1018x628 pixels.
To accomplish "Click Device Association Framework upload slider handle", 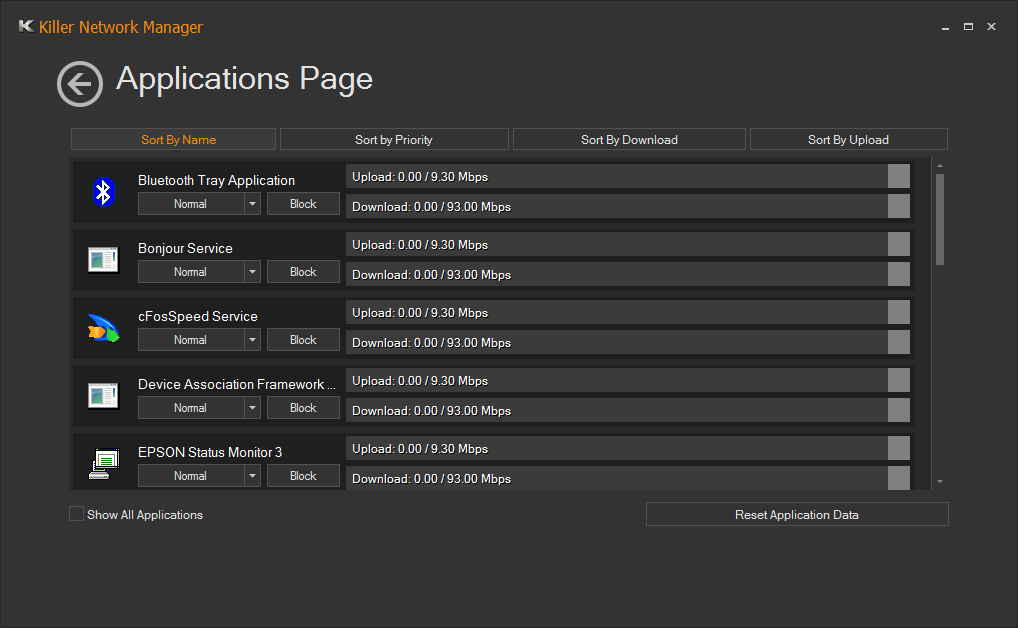I will (x=899, y=380).
